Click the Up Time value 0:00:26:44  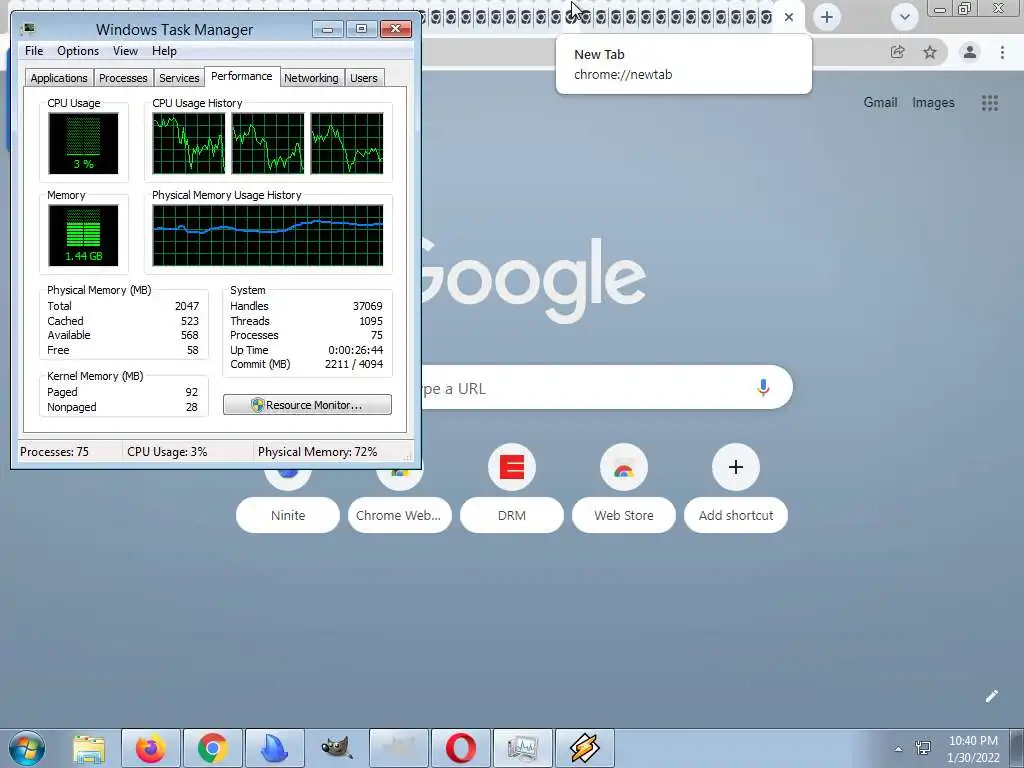click(355, 350)
